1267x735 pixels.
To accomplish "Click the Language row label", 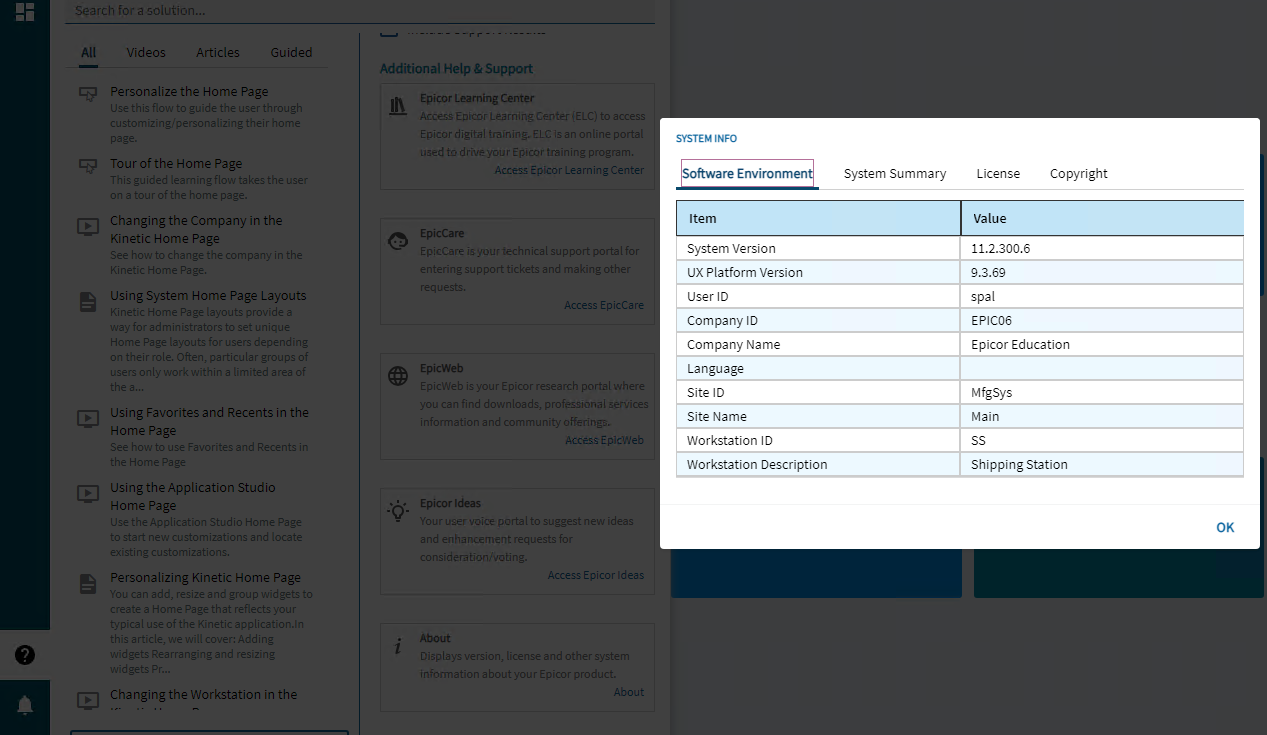I will click(715, 368).
